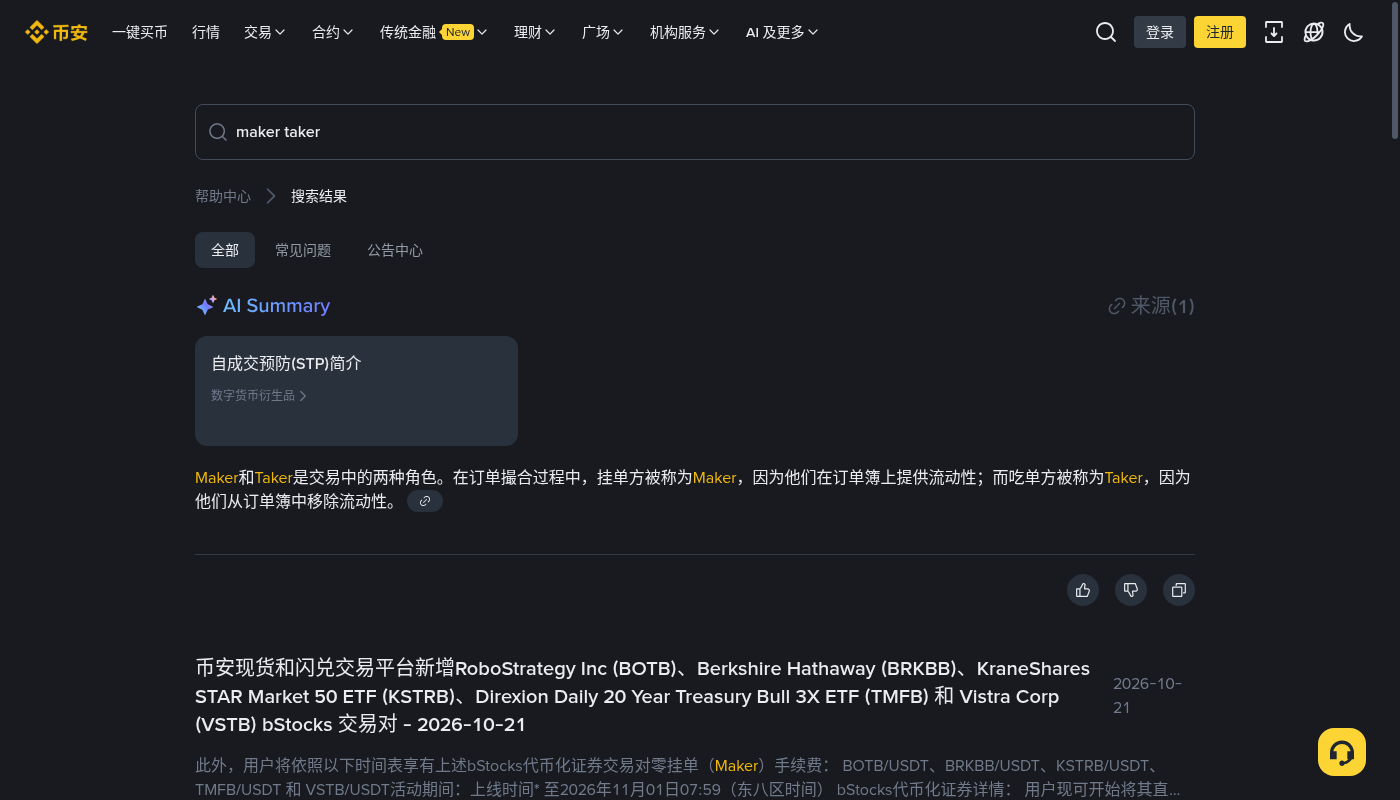This screenshot has width=1400, height=800.
Task: Click the 登录 button
Action: tap(1160, 32)
